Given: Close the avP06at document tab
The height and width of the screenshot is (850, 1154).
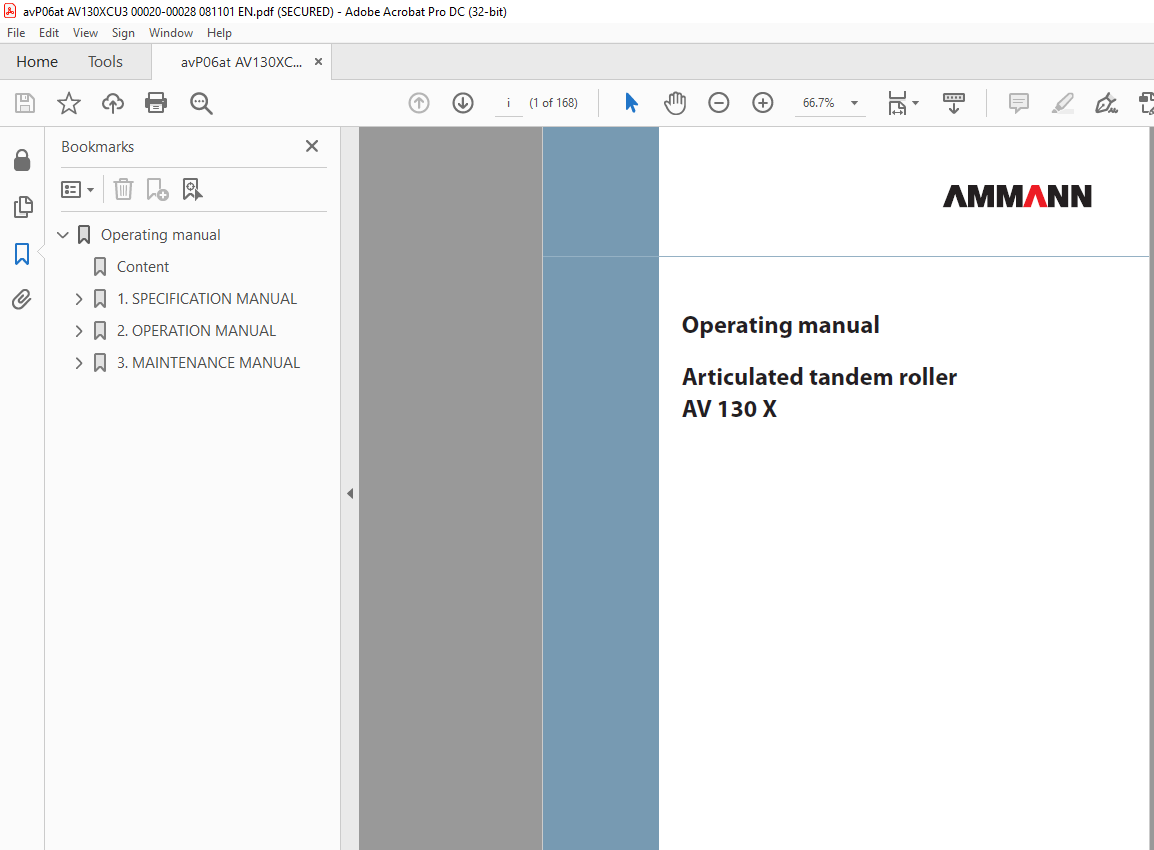Looking at the screenshot, I should (319, 62).
